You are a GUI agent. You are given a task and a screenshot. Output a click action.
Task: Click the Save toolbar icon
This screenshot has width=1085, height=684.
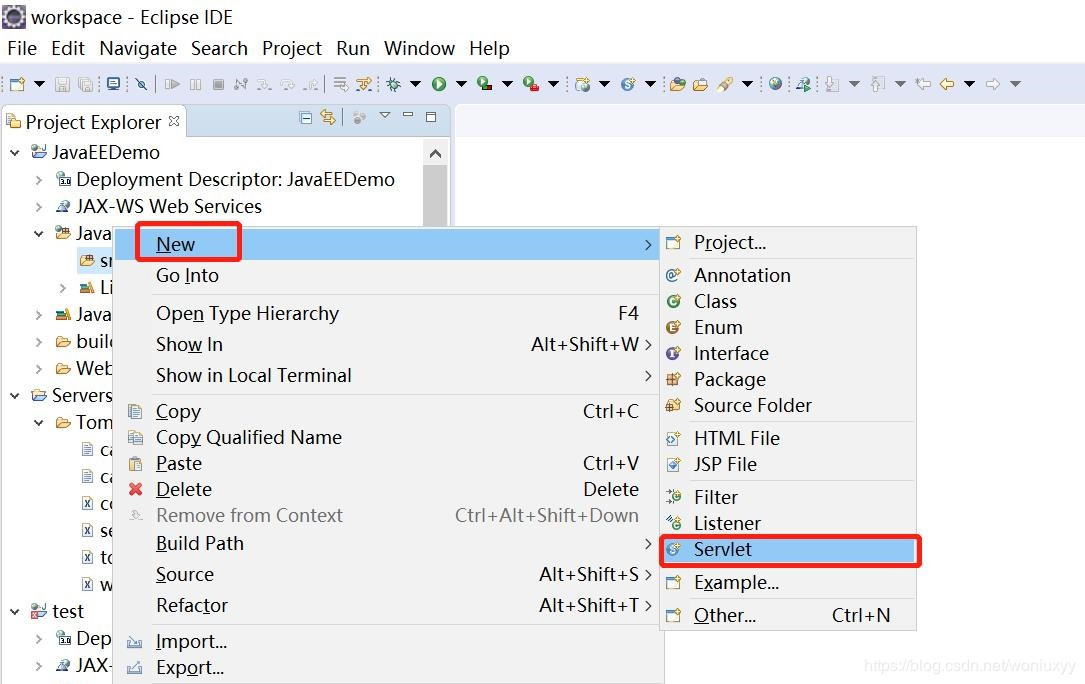pos(62,84)
